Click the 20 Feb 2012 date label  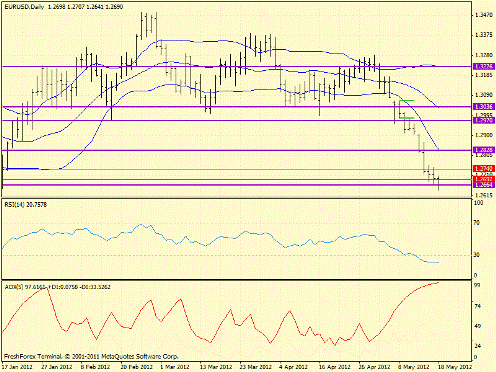137,367
